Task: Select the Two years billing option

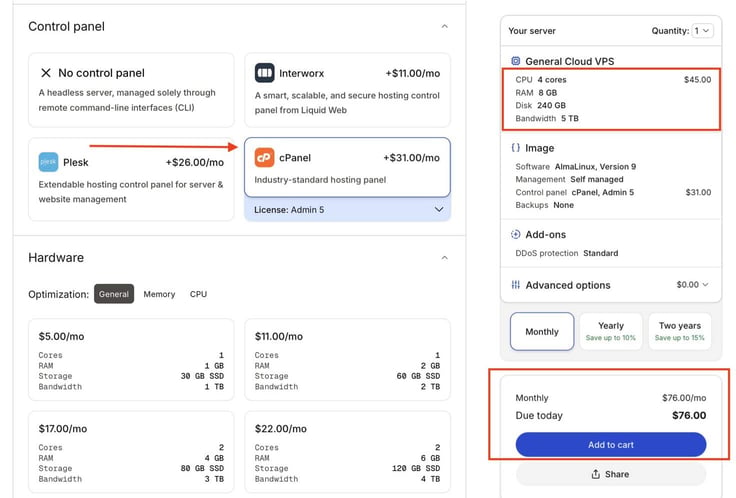Action: click(x=680, y=331)
